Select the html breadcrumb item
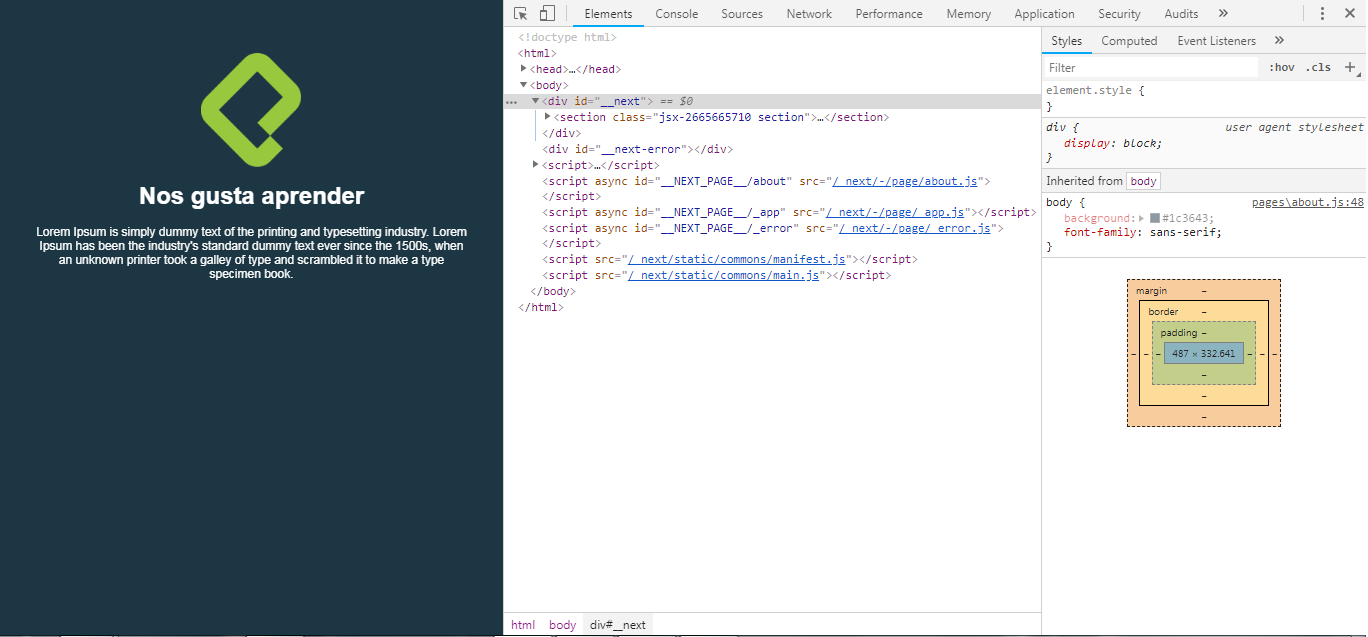The image size is (1368, 637). click(x=523, y=625)
